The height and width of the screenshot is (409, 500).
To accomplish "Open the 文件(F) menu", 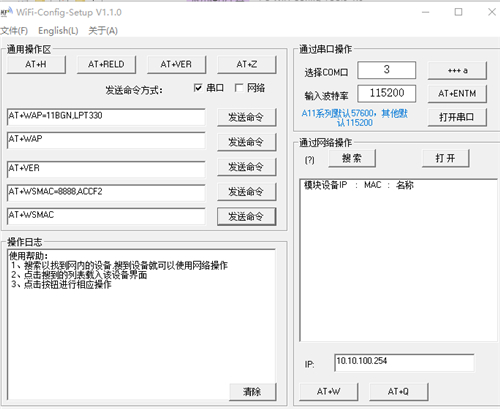I will (x=14, y=31).
